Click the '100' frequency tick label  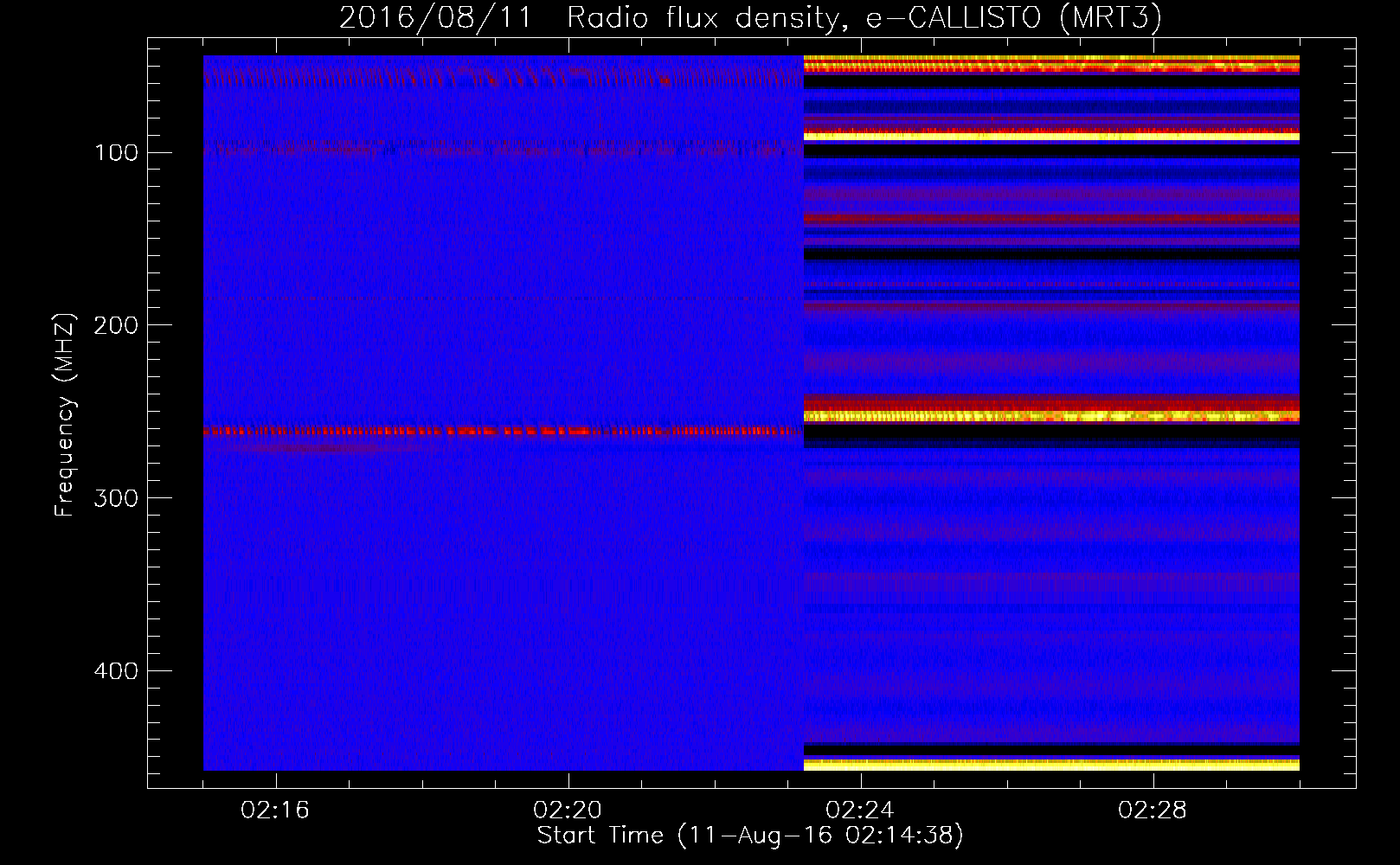pos(116,153)
